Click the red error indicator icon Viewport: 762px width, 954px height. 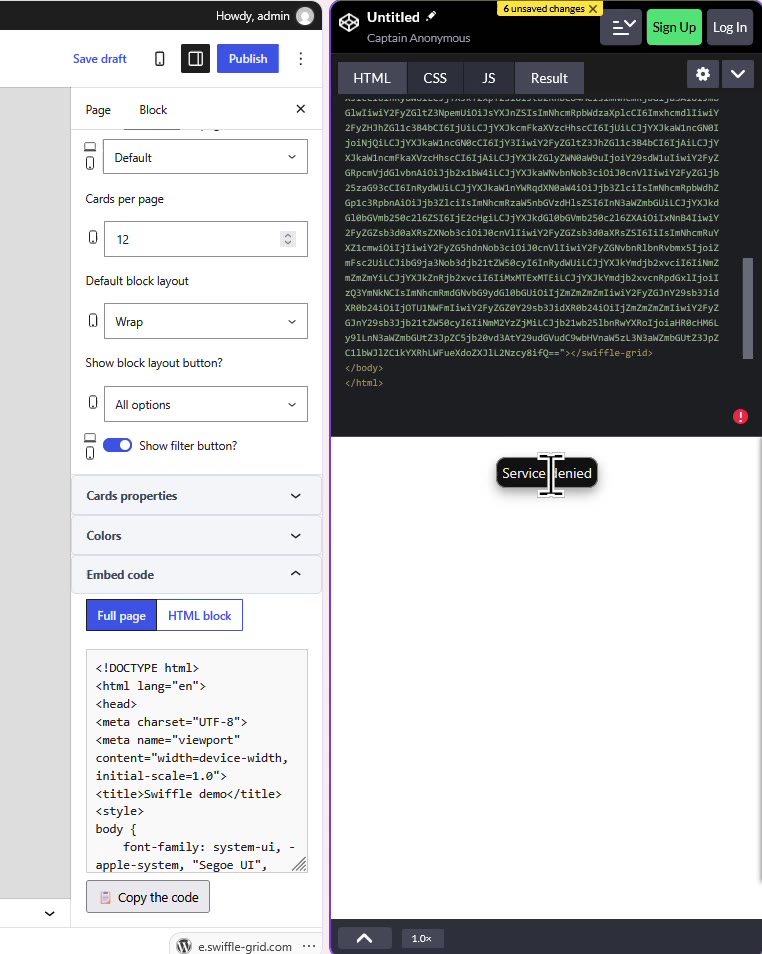740,416
